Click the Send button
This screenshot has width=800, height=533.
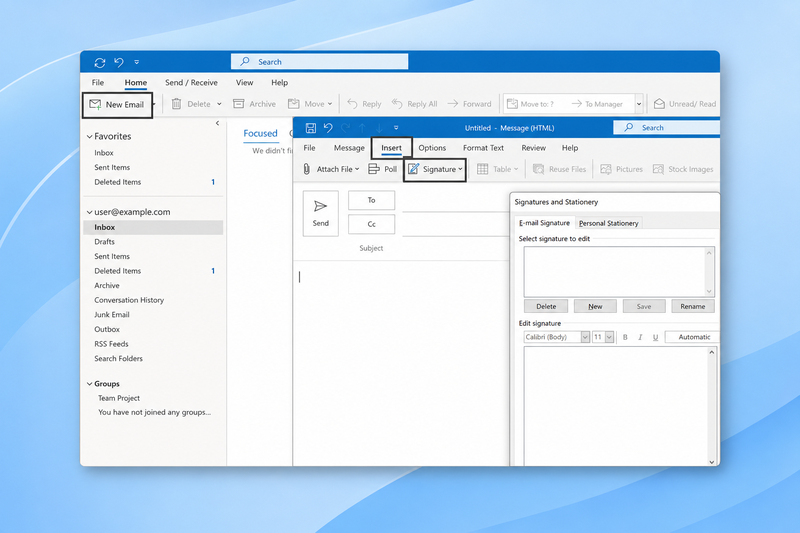(320, 214)
